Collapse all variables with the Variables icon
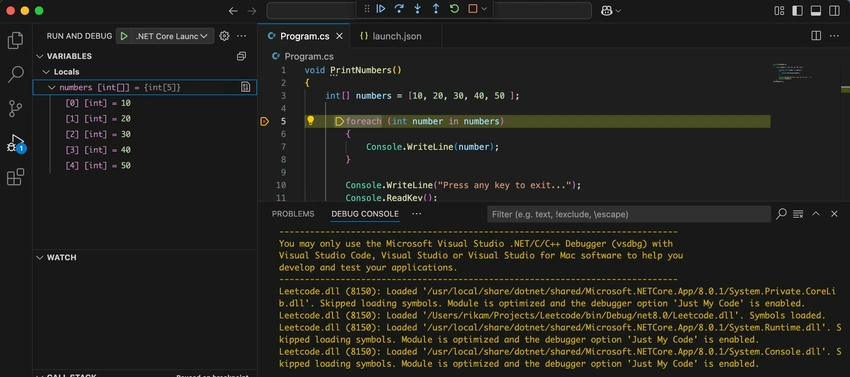Screen dimensions: 850x377 (x=242, y=56)
